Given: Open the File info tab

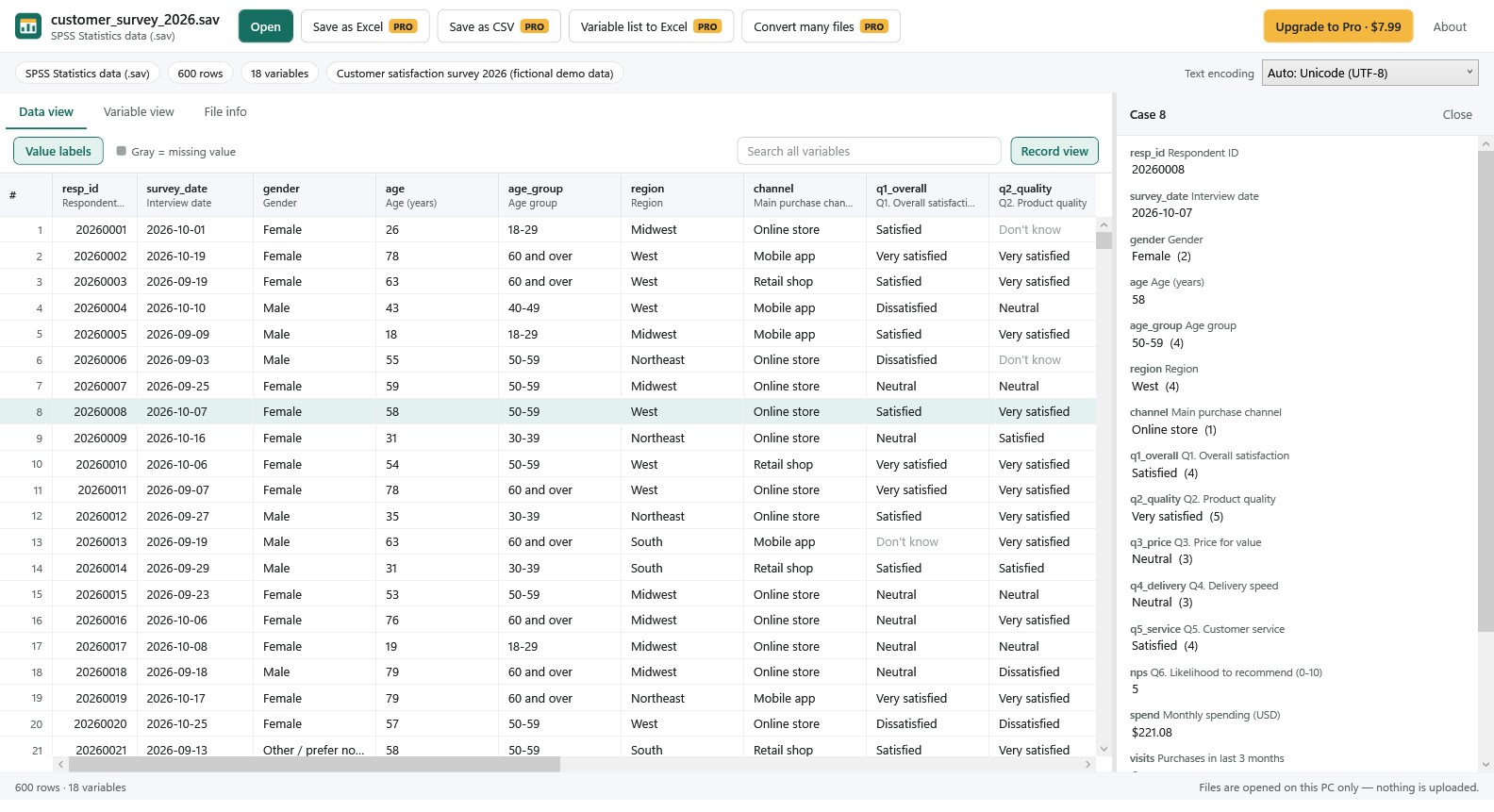Looking at the screenshot, I should tap(225, 111).
